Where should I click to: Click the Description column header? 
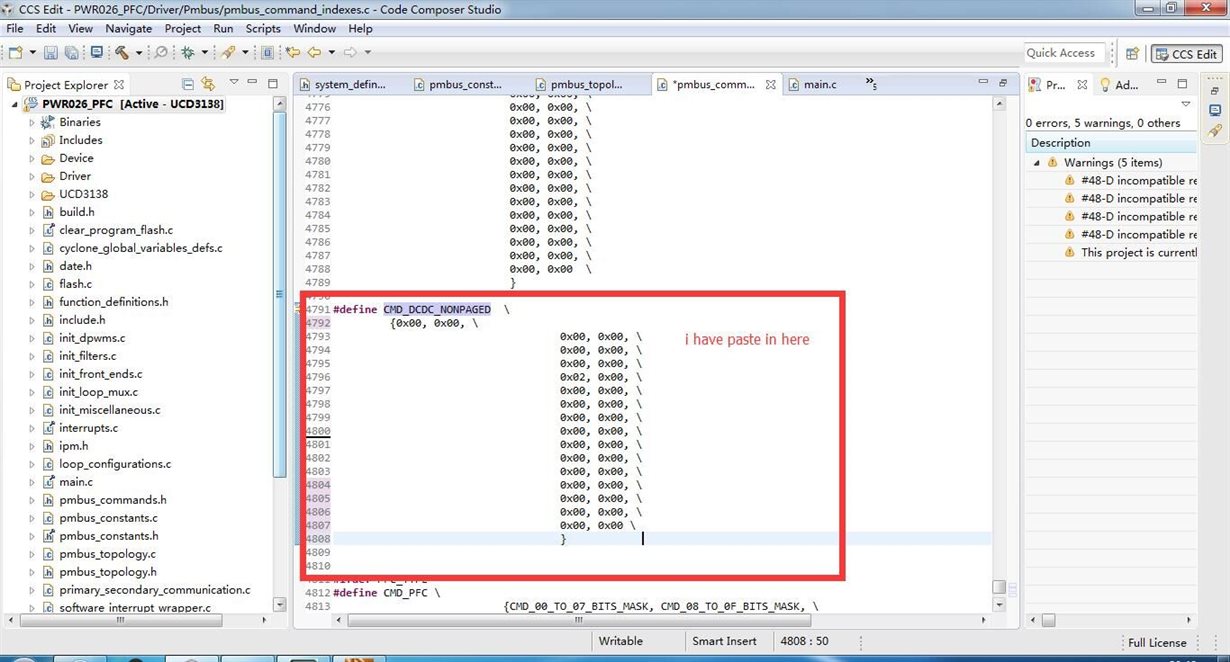coord(1111,143)
